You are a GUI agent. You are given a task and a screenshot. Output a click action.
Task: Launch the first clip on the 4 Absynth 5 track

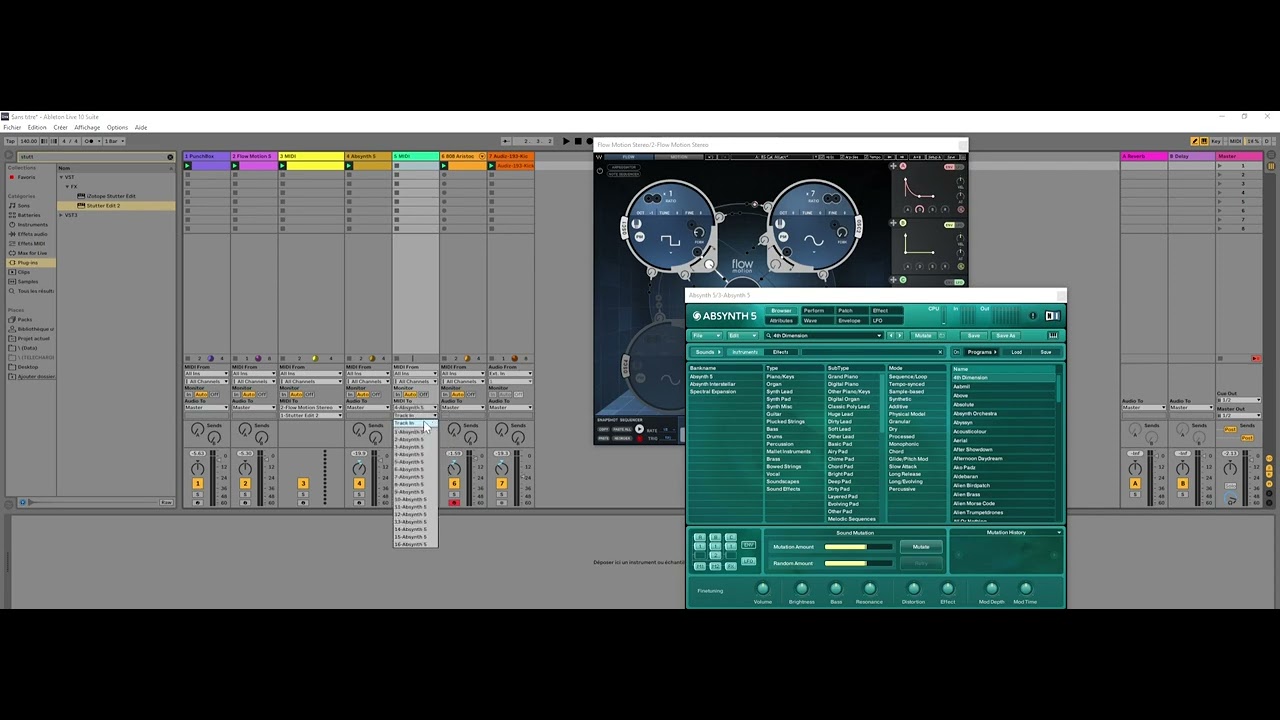(x=349, y=165)
